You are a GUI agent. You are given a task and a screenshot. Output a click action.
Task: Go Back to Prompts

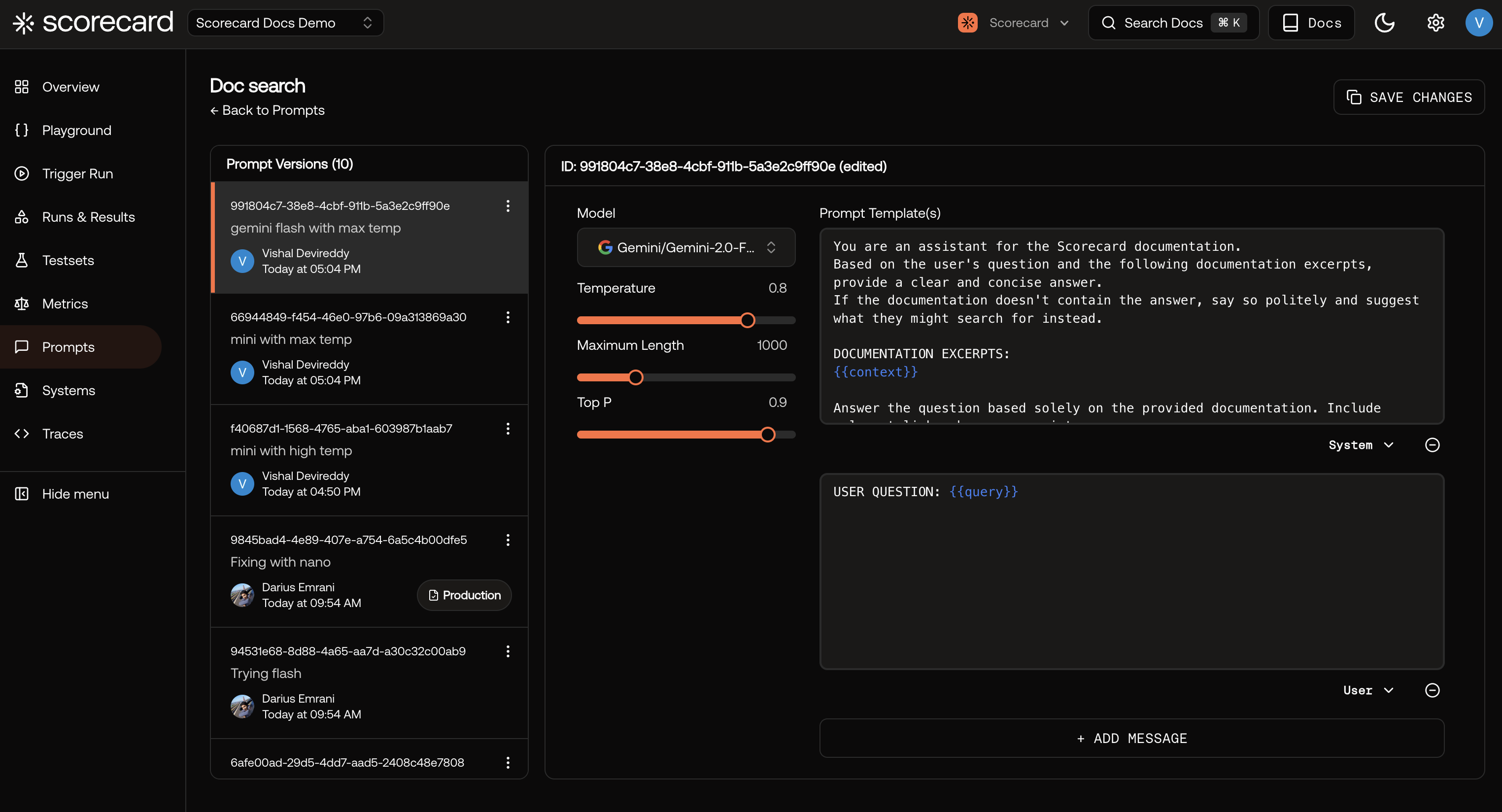tap(267, 110)
